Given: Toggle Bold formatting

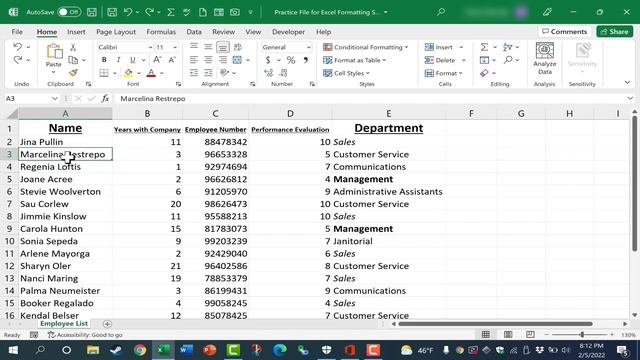Looking at the screenshot, I should 104,60.
